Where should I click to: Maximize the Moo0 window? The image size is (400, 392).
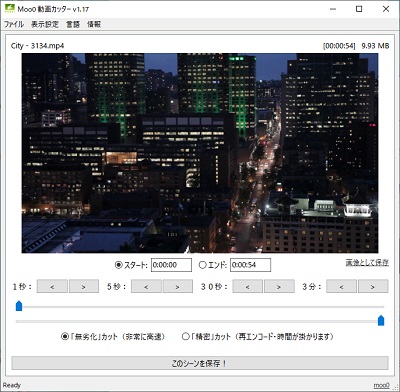coord(359,9)
